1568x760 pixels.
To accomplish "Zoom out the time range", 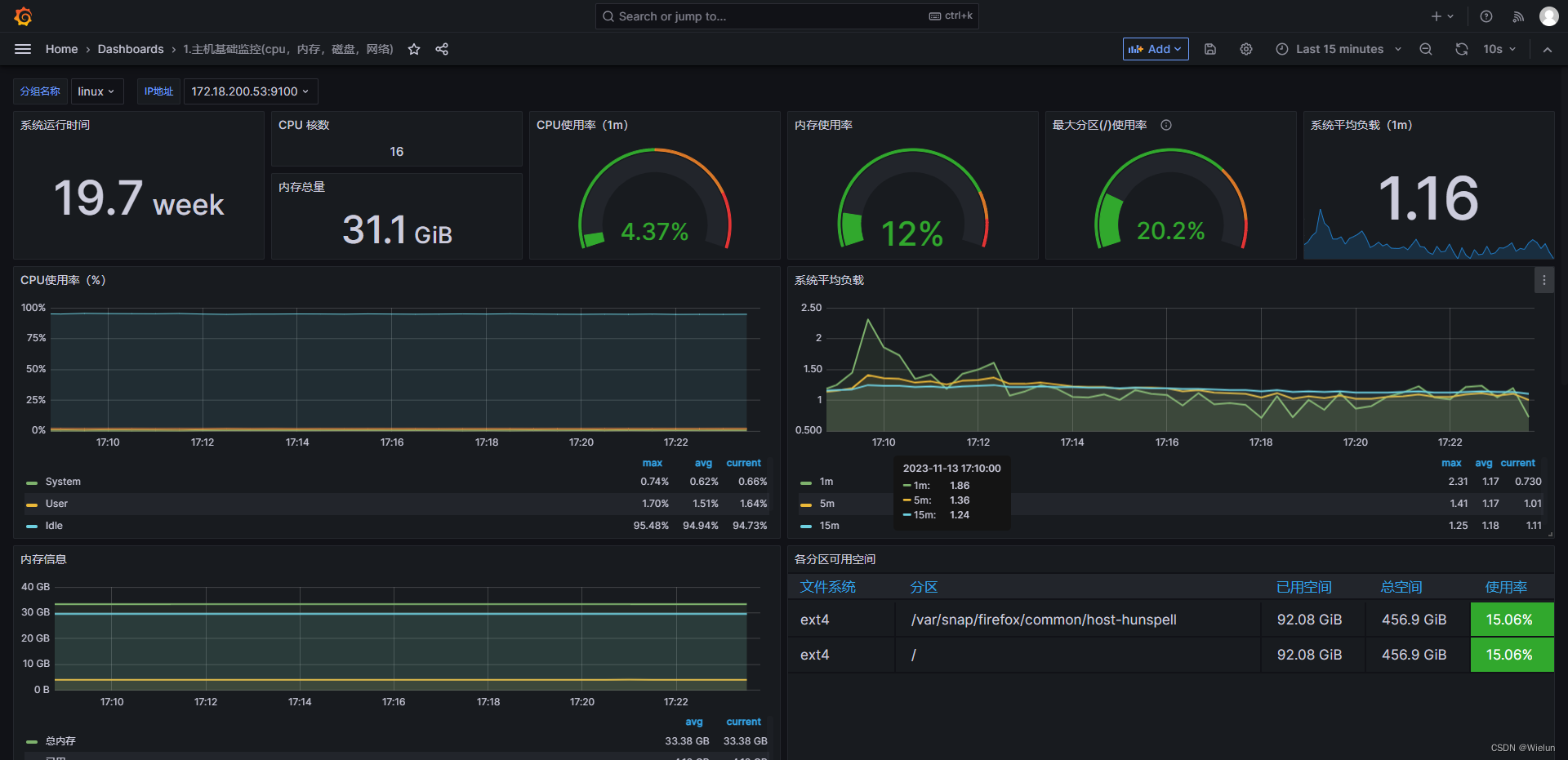I will (1426, 49).
